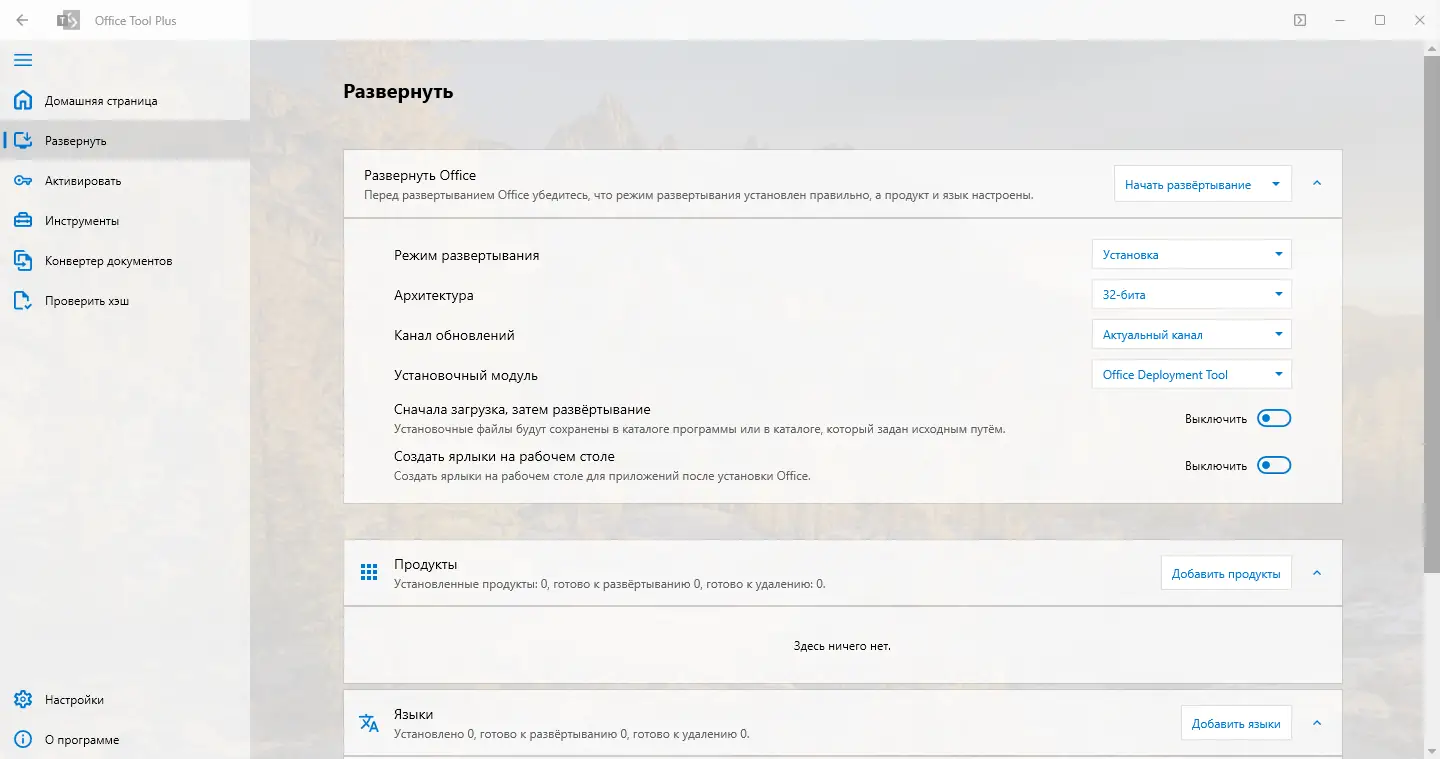
Task: Click the toolbox icon for Инструменты
Action: point(23,221)
